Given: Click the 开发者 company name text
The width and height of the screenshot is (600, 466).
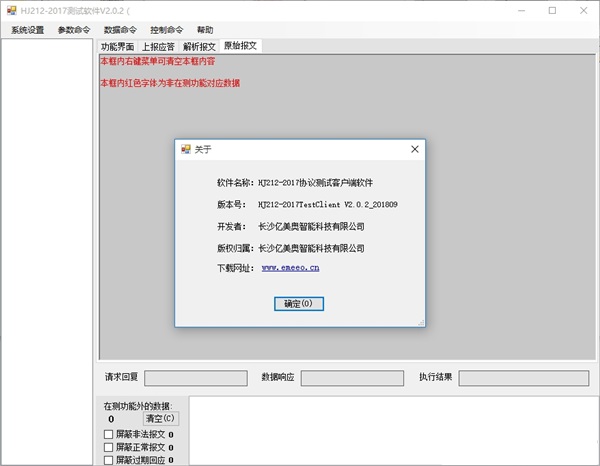Looking at the screenshot, I should (x=311, y=226).
